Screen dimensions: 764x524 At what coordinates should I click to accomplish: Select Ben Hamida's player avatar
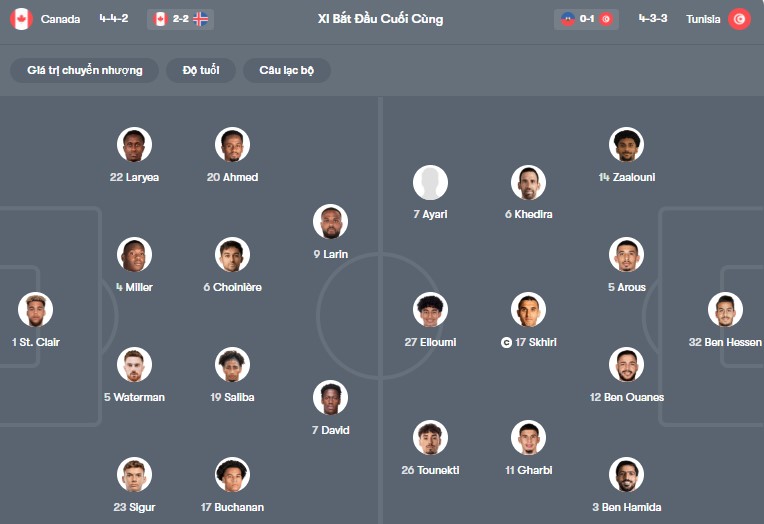pos(626,475)
